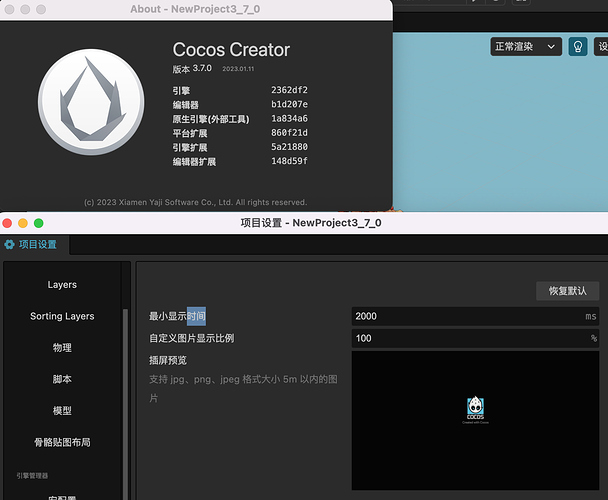Open the 模型 settings section
The image size is (608, 500).
coord(62,411)
